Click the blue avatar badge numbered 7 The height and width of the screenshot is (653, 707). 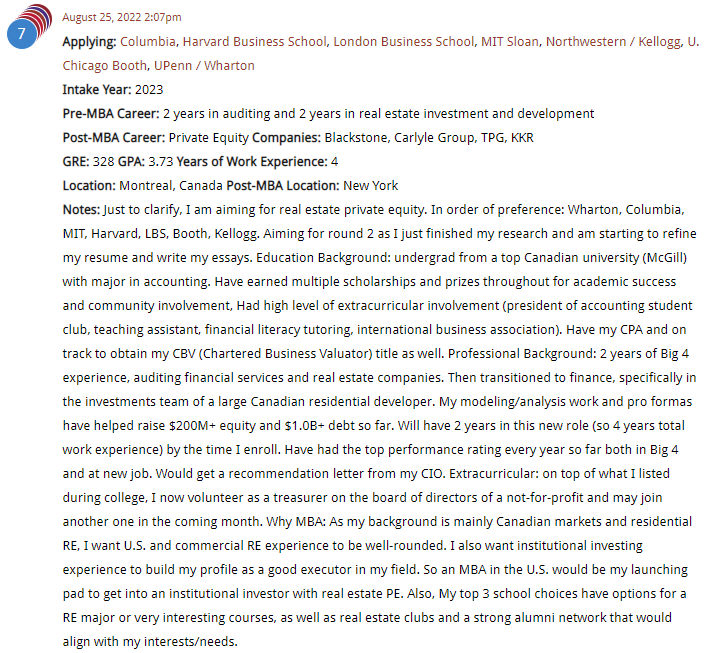pos(22,33)
